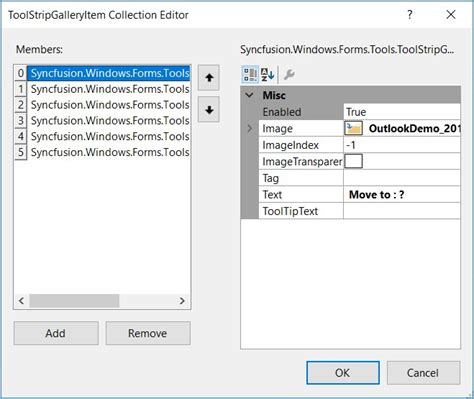The image size is (474, 399).
Task: Click the Remove button
Action: coord(148,333)
